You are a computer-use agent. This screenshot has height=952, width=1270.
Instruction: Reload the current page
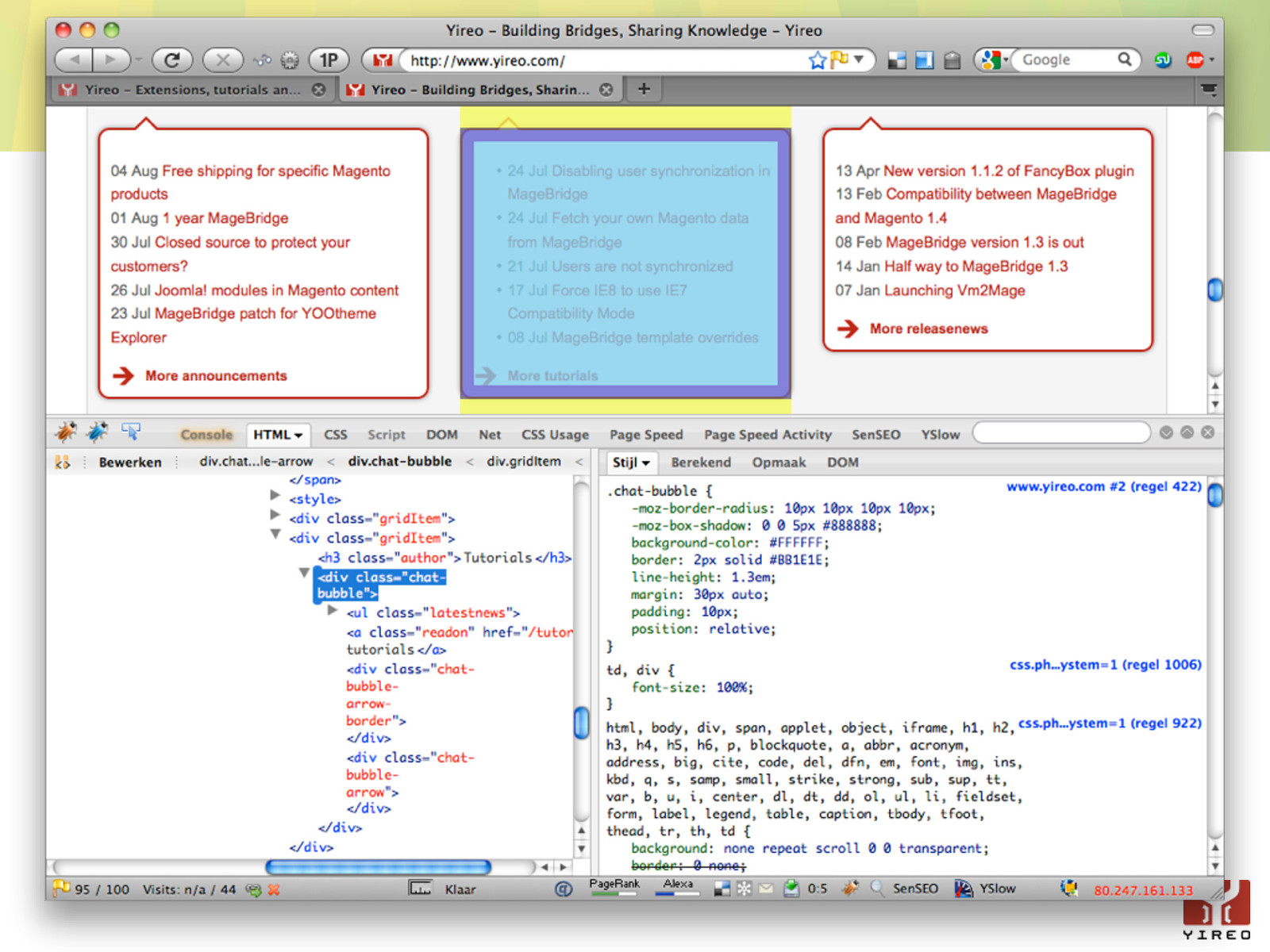pyautogui.click(x=172, y=59)
